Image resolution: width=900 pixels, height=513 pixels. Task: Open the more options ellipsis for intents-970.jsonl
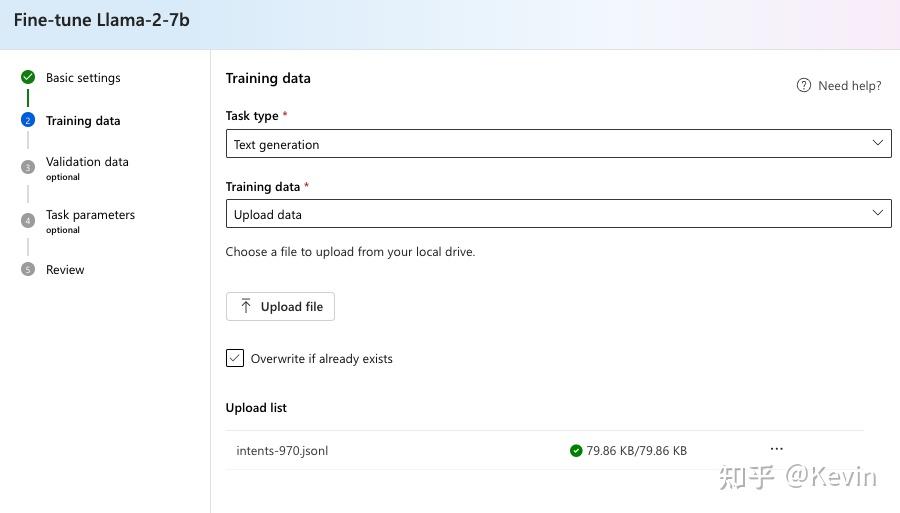pyautogui.click(x=776, y=449)
